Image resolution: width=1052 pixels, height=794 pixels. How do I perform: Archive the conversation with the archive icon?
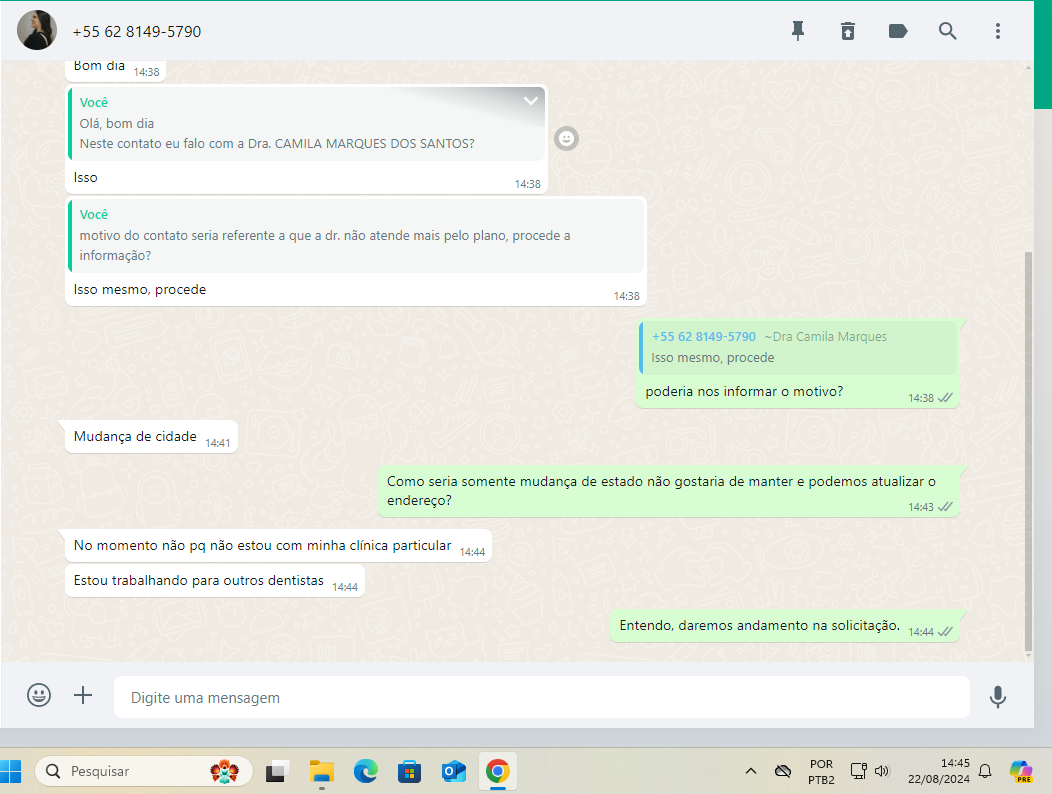848,31
